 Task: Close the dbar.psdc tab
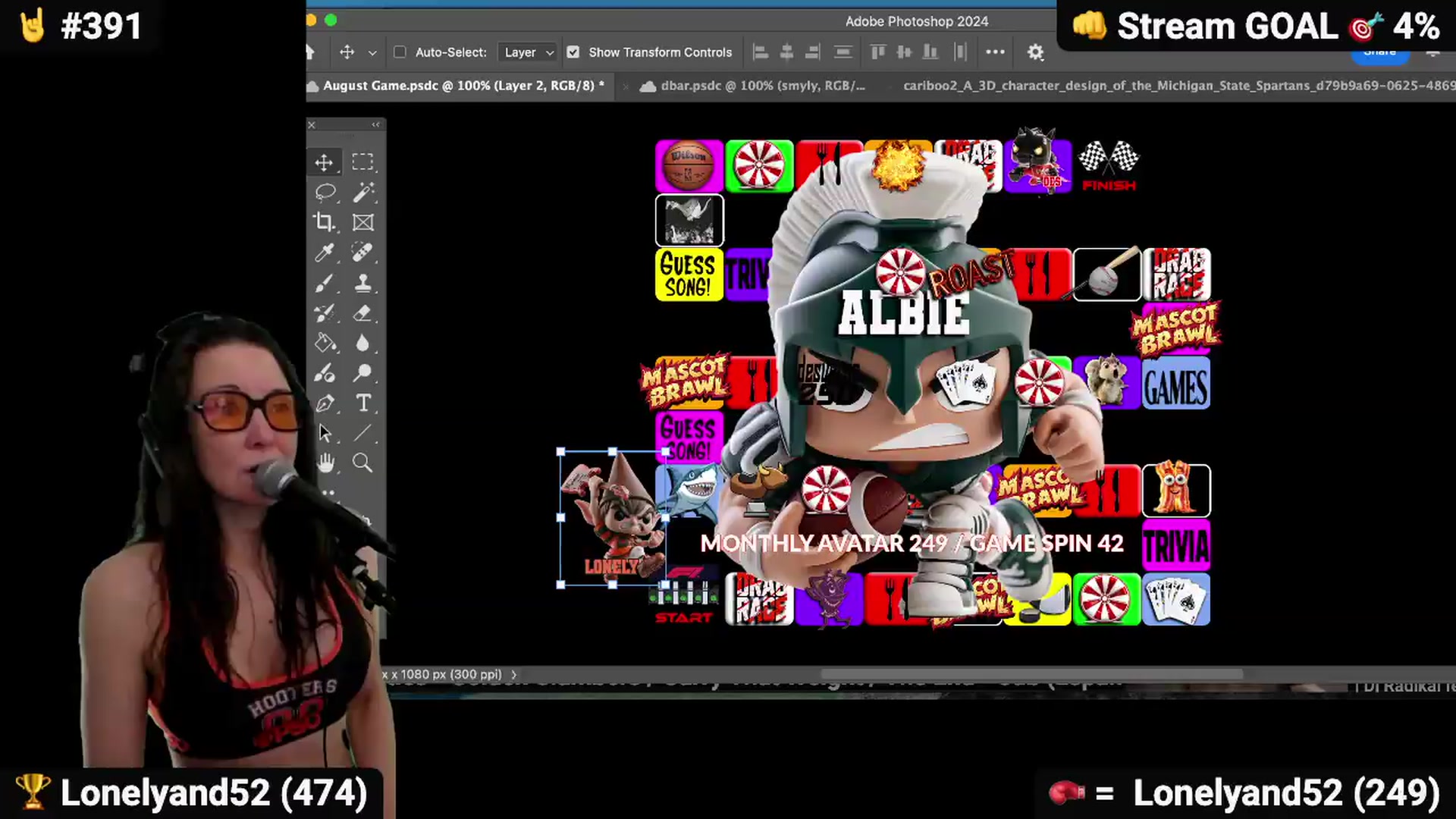626,86
